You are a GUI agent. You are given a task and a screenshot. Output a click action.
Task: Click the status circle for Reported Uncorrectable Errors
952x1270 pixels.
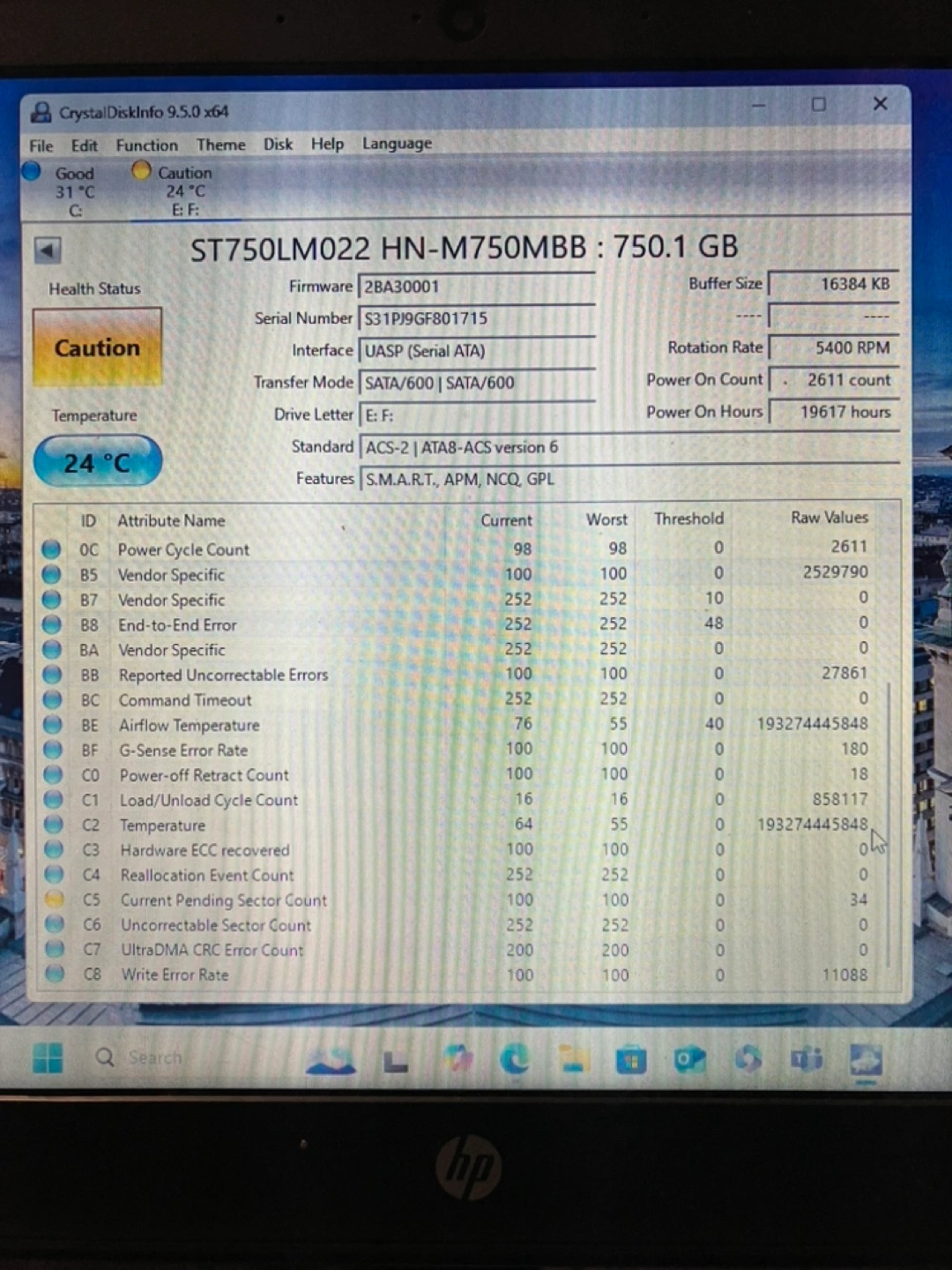point(52,676)
